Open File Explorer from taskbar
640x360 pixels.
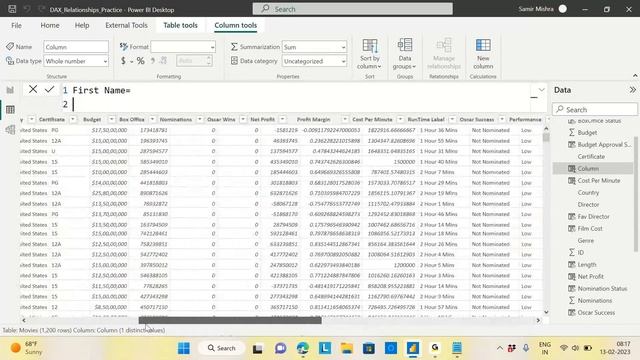tap(347, 348)
